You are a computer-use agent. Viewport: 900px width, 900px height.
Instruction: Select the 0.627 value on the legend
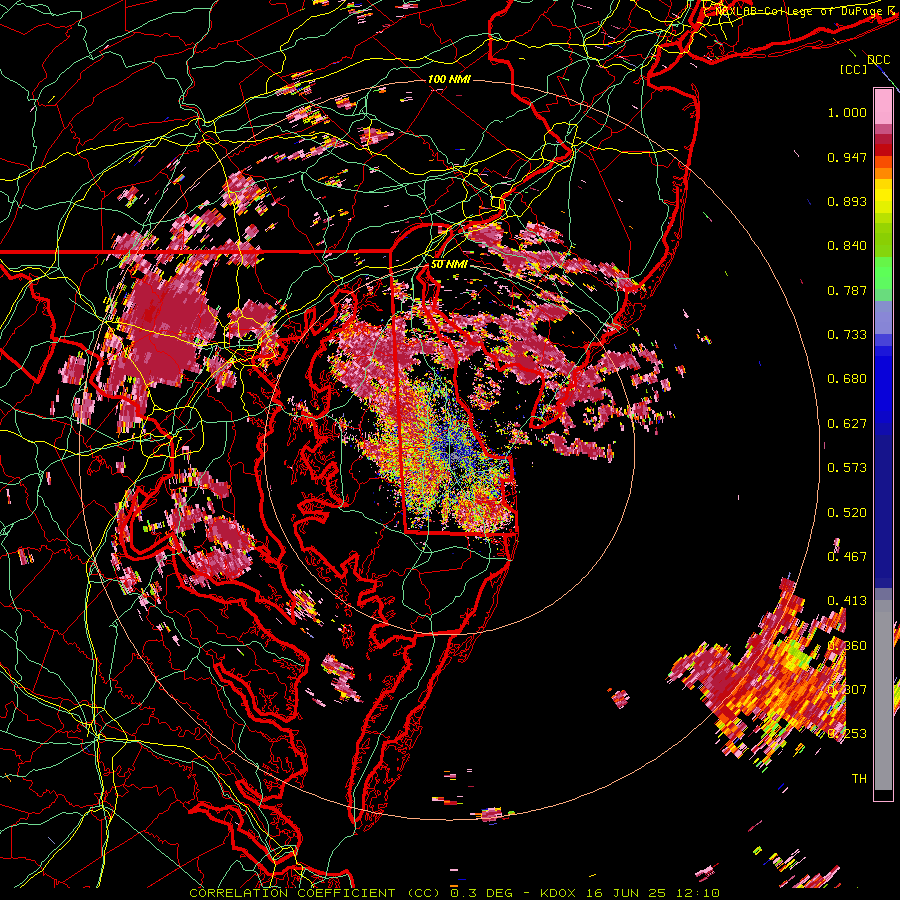coord(847,424)
